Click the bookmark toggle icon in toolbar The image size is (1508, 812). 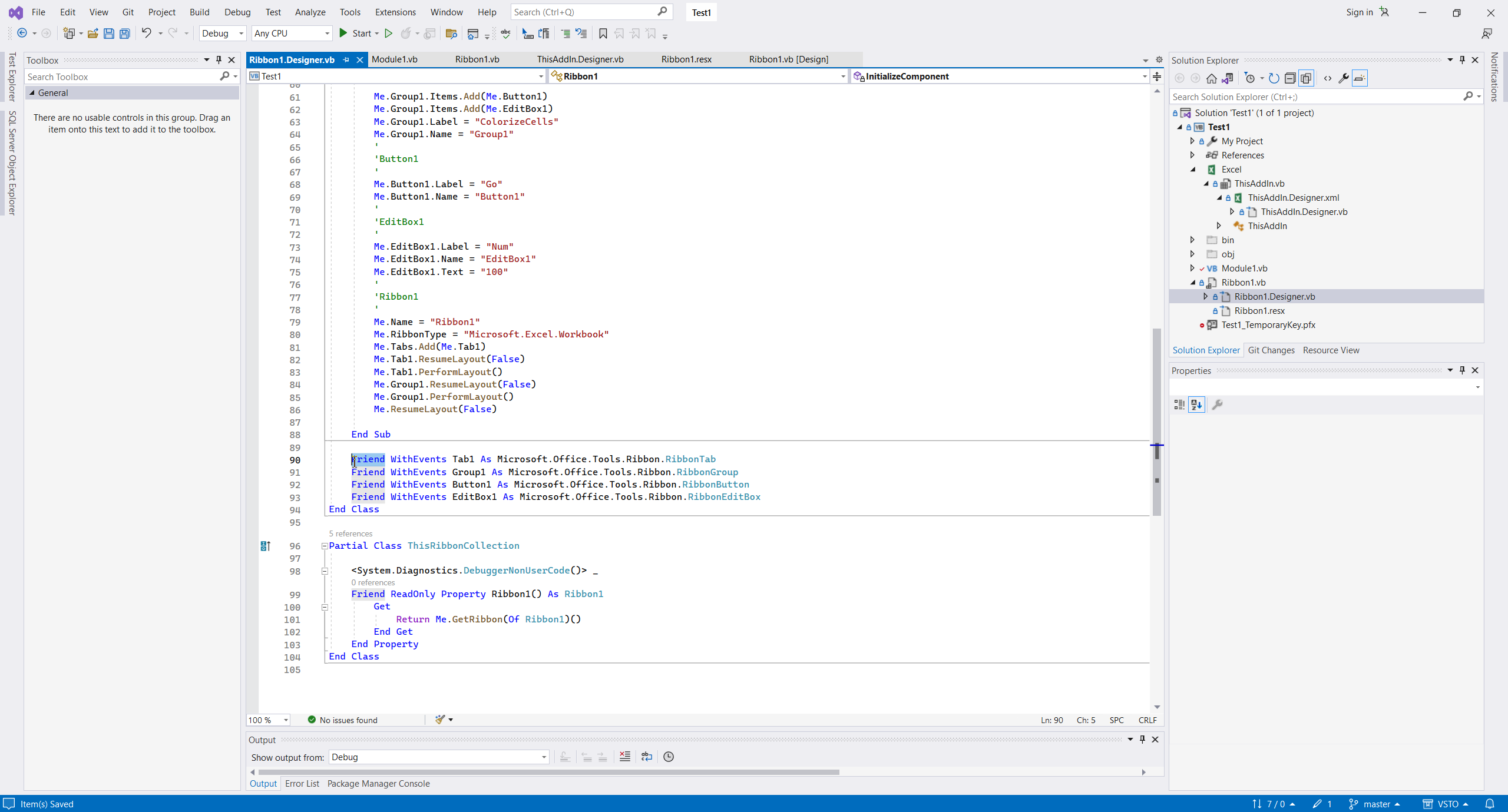point(603,34)
